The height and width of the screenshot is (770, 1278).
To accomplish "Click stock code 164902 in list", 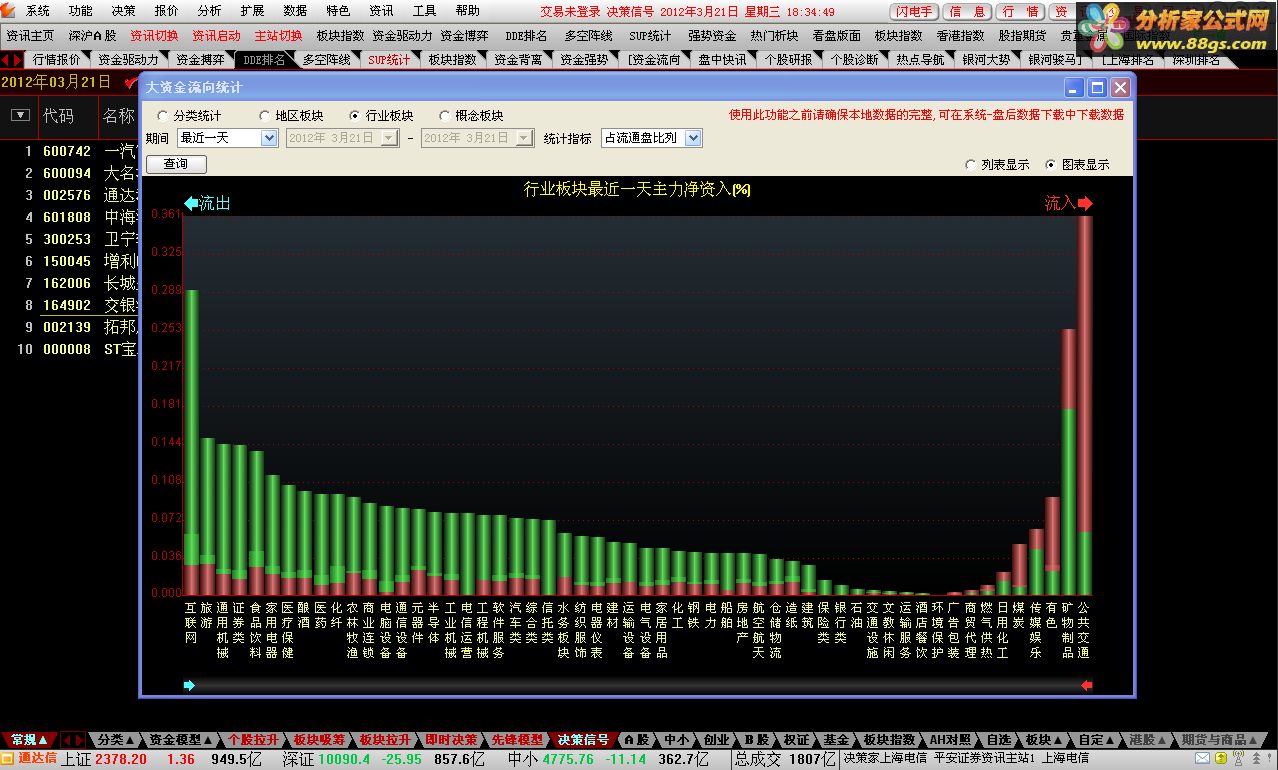I will 67,305.
